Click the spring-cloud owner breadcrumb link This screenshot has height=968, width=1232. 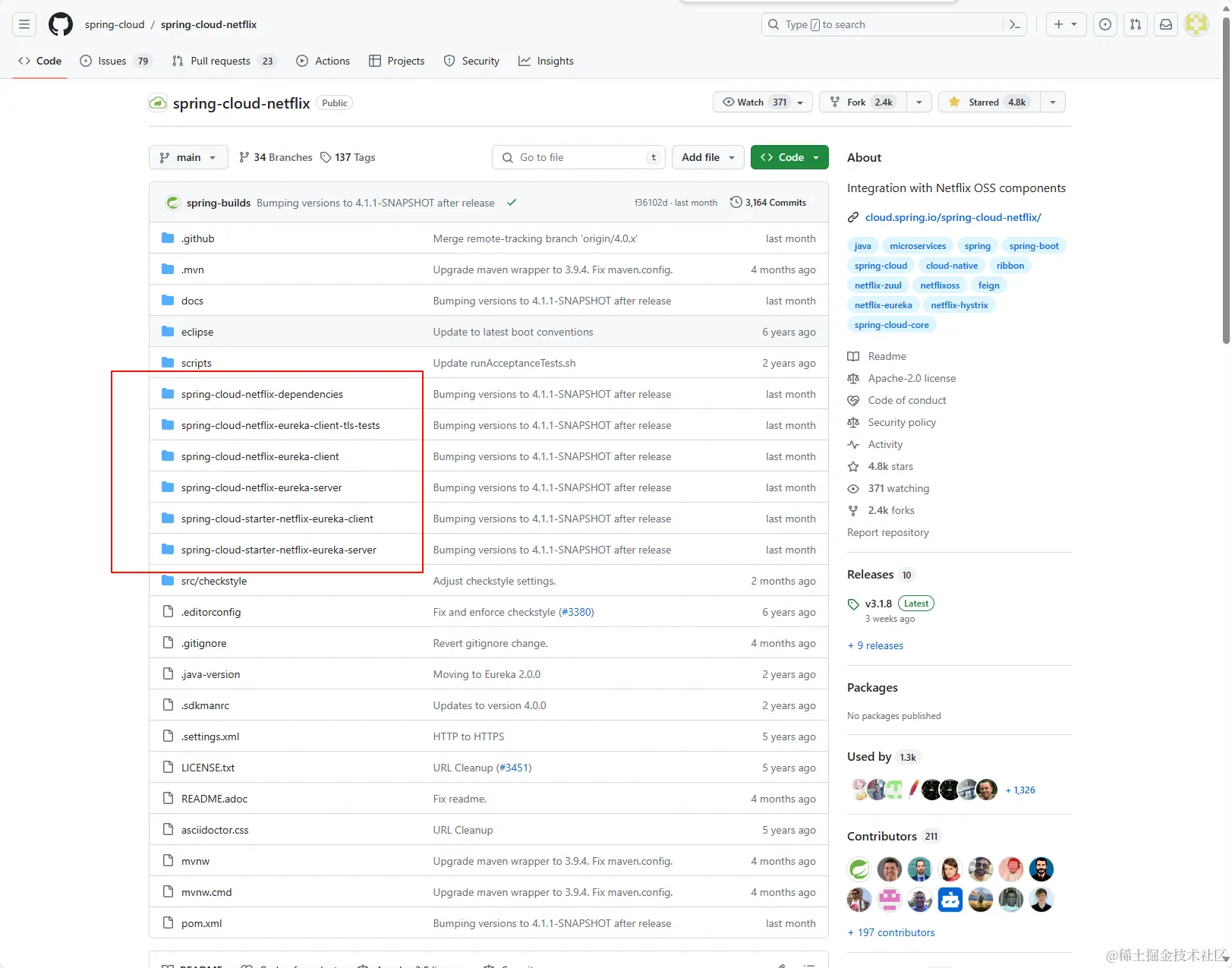(115, 24)
